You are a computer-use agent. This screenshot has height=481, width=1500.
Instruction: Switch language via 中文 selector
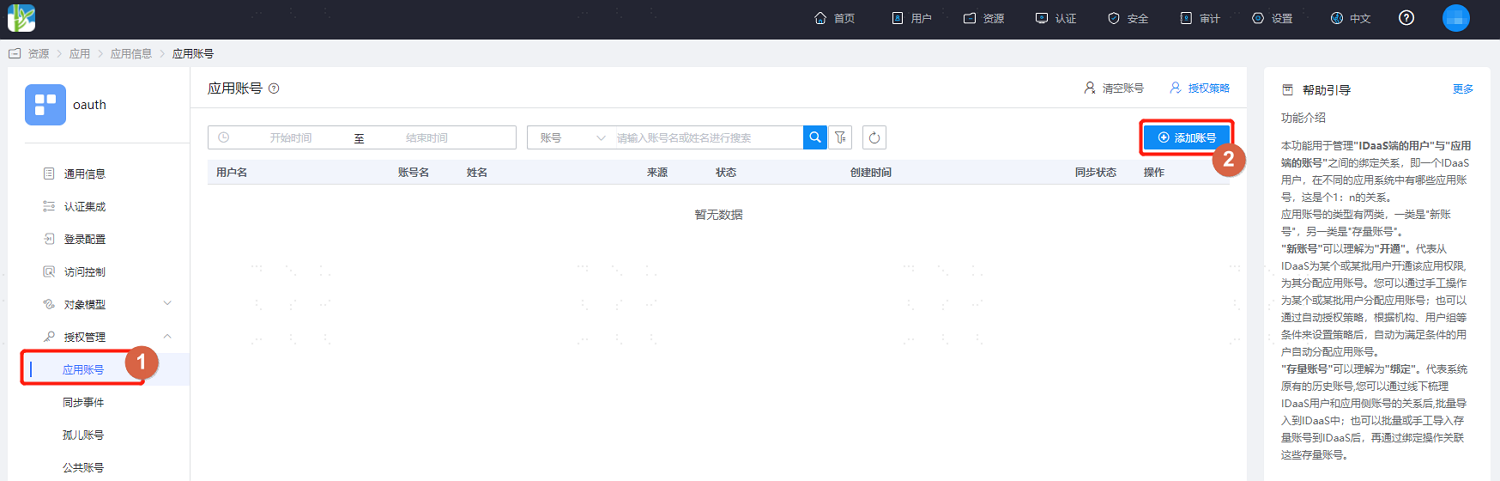pos(1350,18)
